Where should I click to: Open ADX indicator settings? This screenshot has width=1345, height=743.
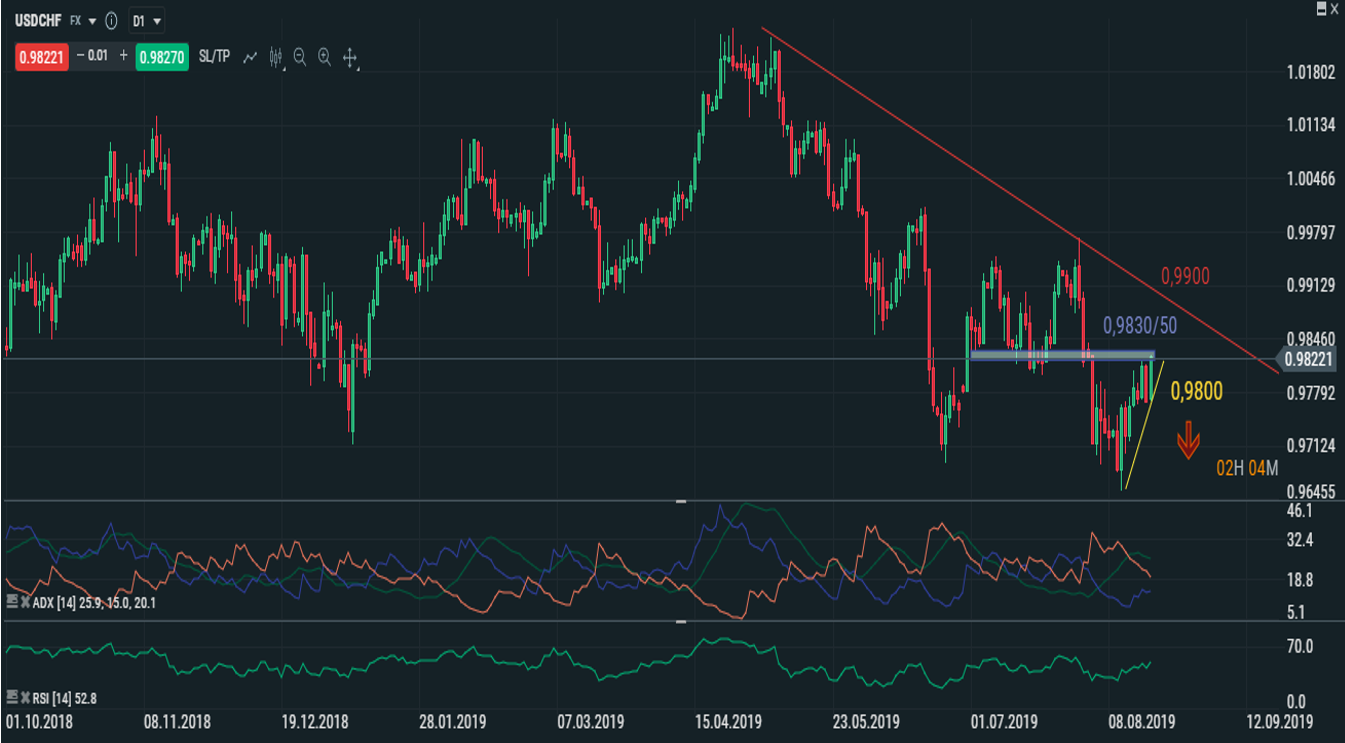pyautogui.click(x=12, y=602)
